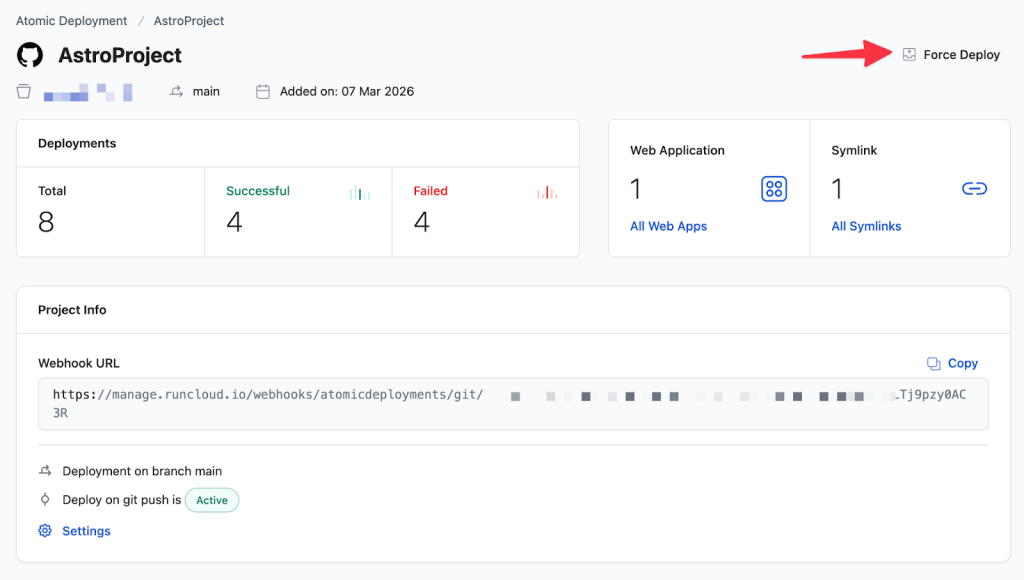The height and width of the screenshot is (580, 1024).
Task: Click the Total deployments count 8
Action: coord(46,222)
